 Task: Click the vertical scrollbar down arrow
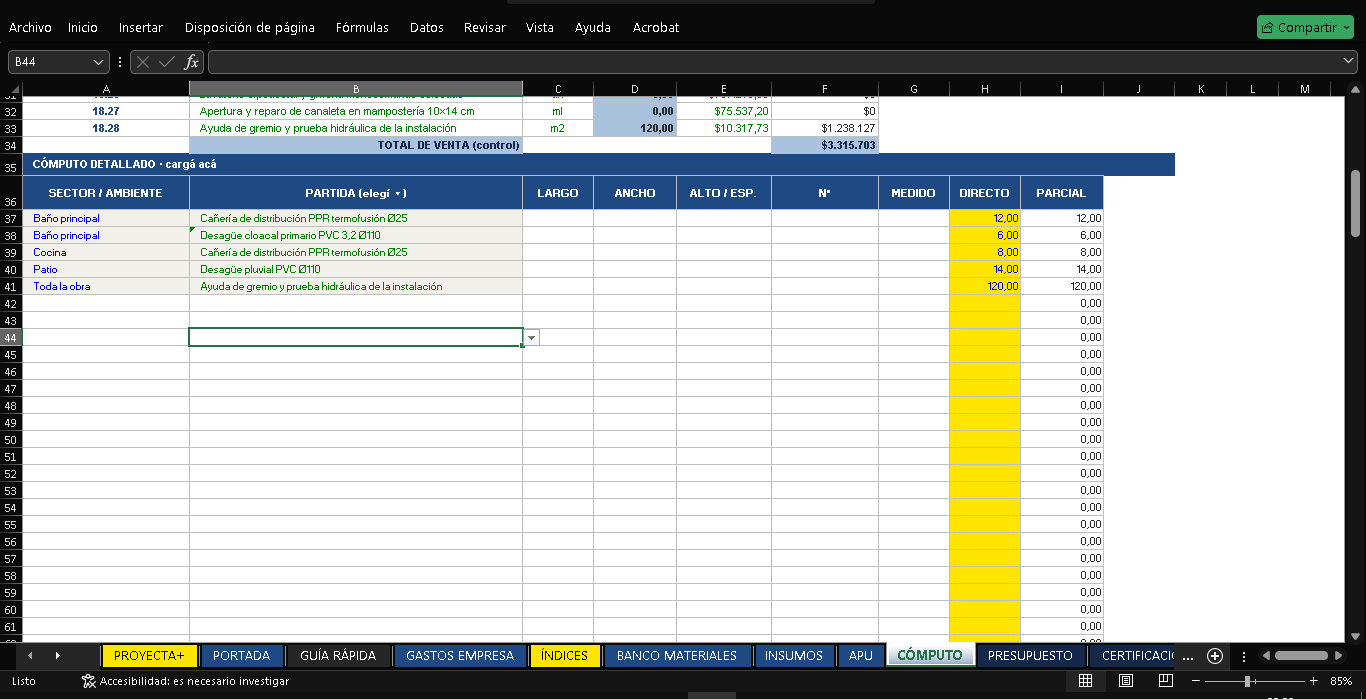[1356, 636]
